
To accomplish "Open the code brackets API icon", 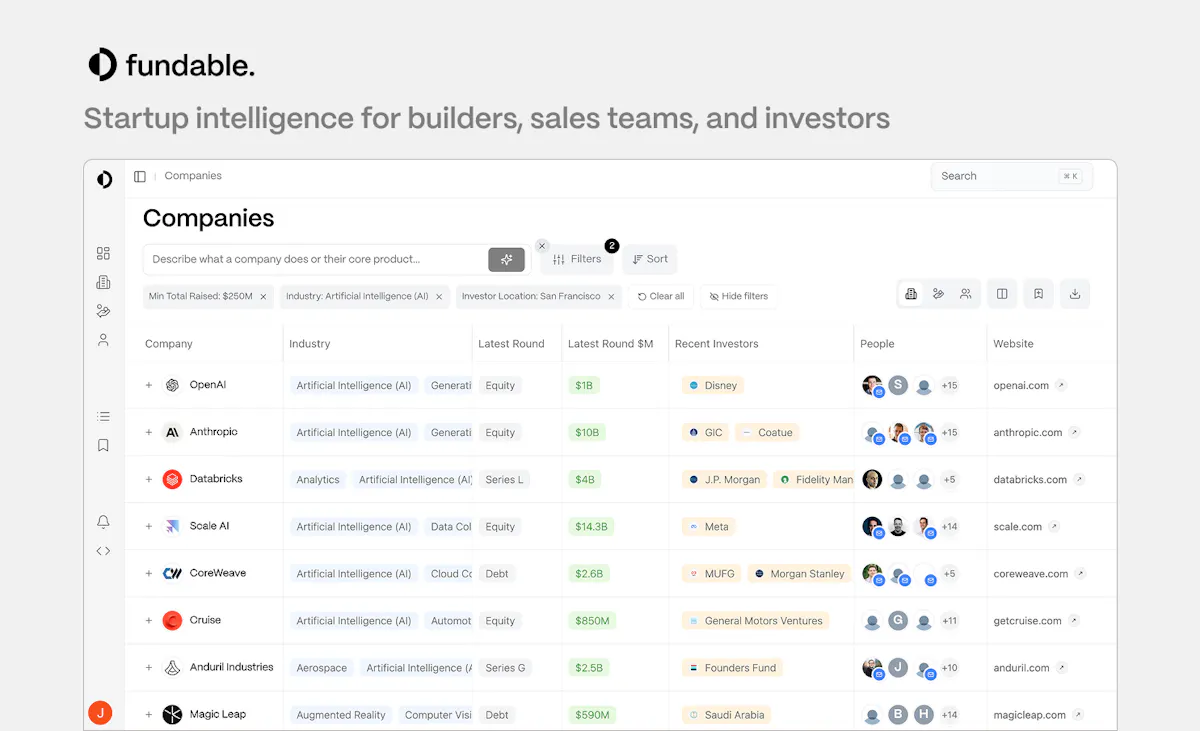I will pos(103,551).
